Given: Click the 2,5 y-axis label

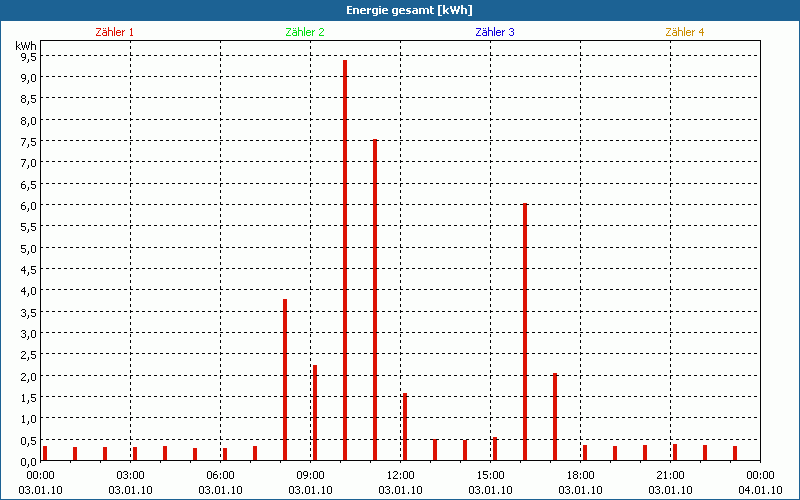Looking at the screenshot, I should (x=29, y=355).
